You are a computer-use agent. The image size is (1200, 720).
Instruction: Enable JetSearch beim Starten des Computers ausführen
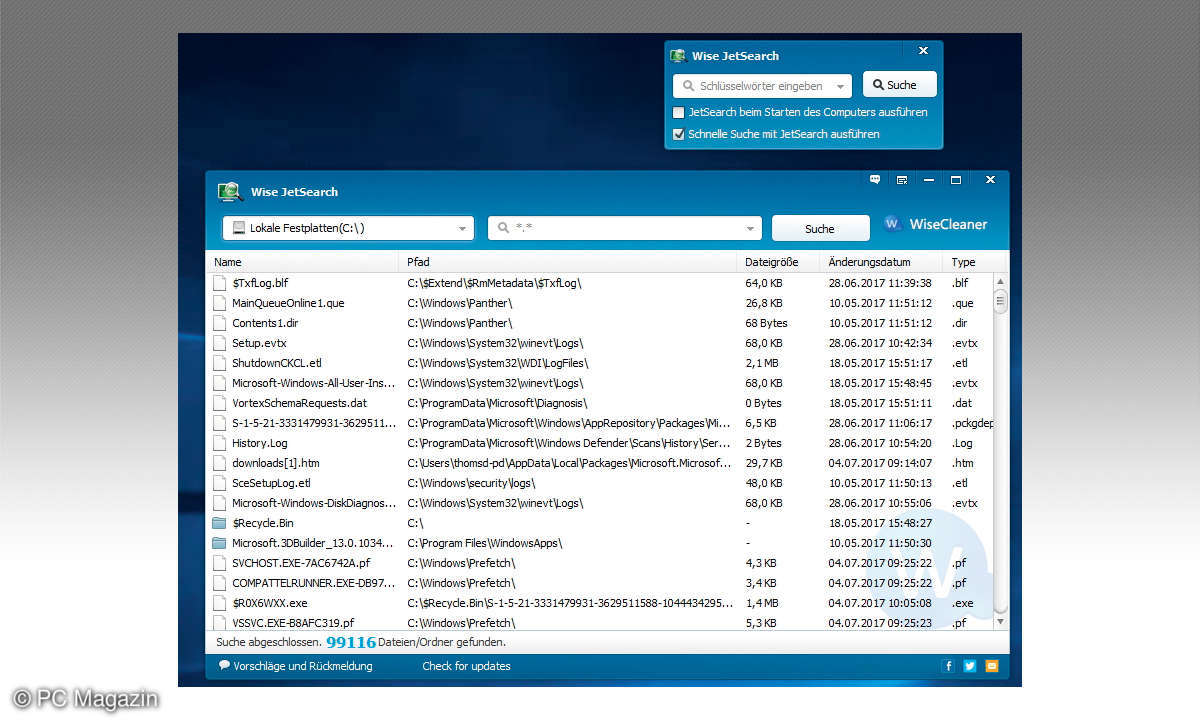click(x=679, y=112)
